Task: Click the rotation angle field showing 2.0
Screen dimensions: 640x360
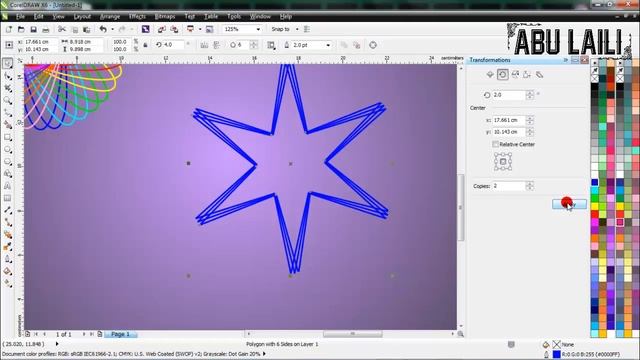Action: pos(508,95)
